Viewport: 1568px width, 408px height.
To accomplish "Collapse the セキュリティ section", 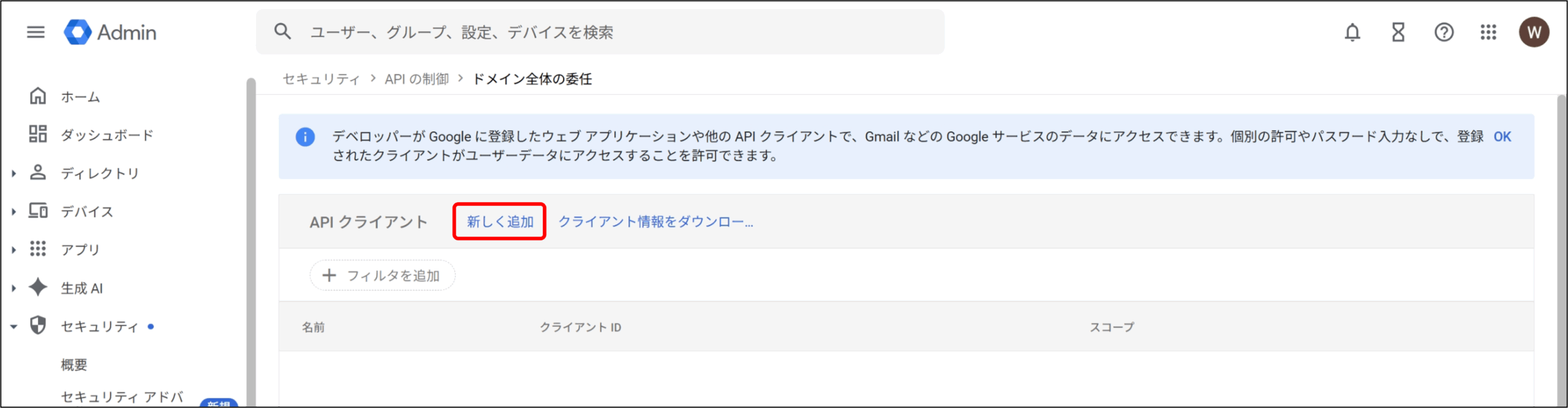I will pyautogui.click(x=13, y=327).
